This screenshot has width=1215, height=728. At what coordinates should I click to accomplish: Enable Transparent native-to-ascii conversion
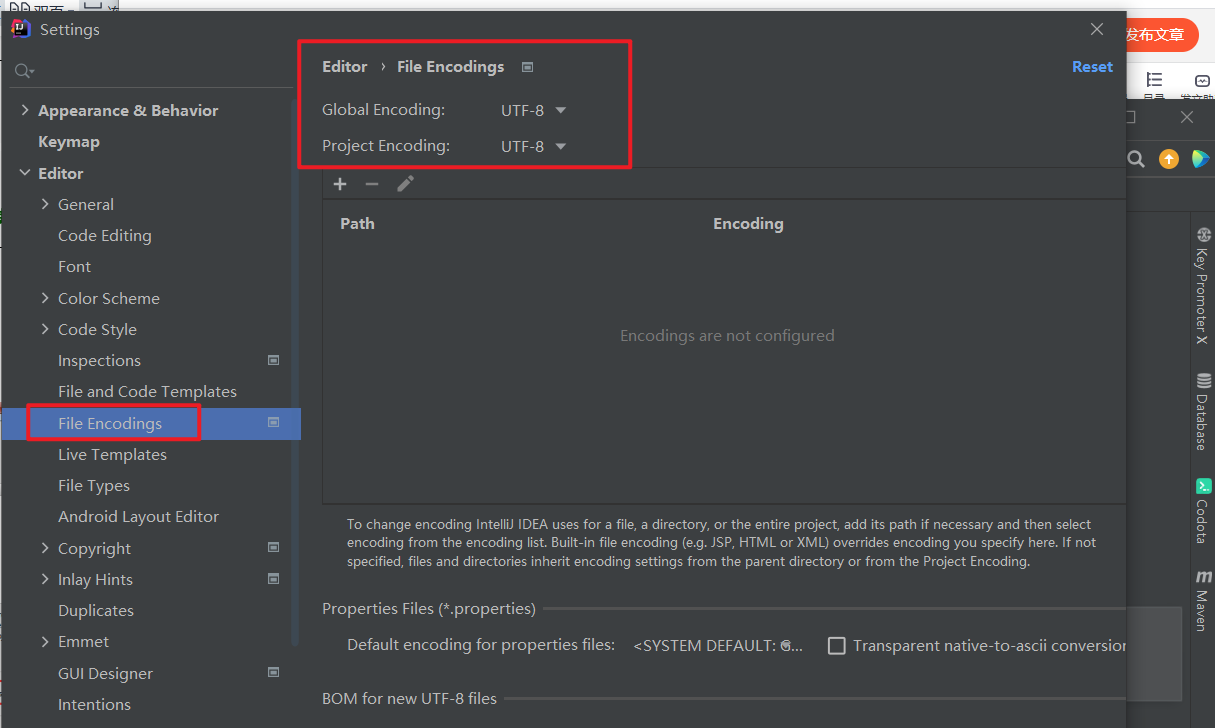[x=837, y=646]
